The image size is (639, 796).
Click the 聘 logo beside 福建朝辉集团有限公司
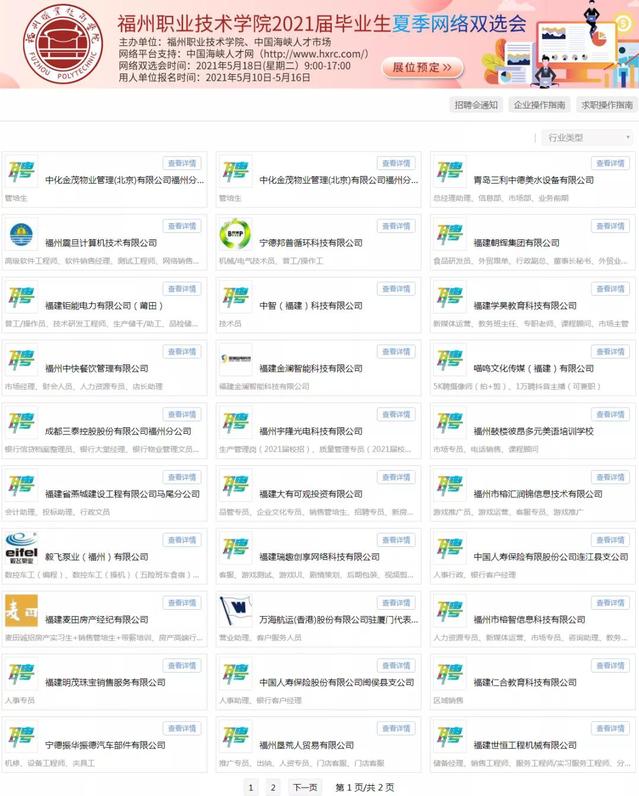click(449, 234)
